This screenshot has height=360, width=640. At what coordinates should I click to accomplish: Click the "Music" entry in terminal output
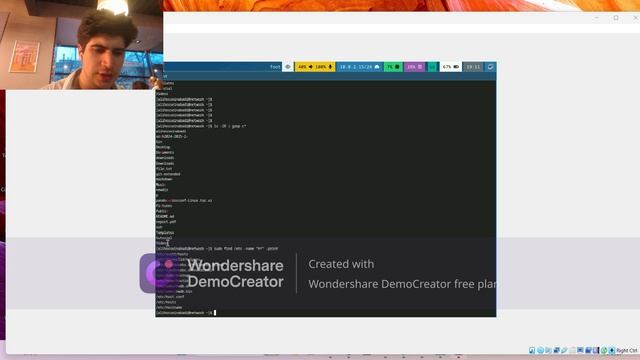160,184
